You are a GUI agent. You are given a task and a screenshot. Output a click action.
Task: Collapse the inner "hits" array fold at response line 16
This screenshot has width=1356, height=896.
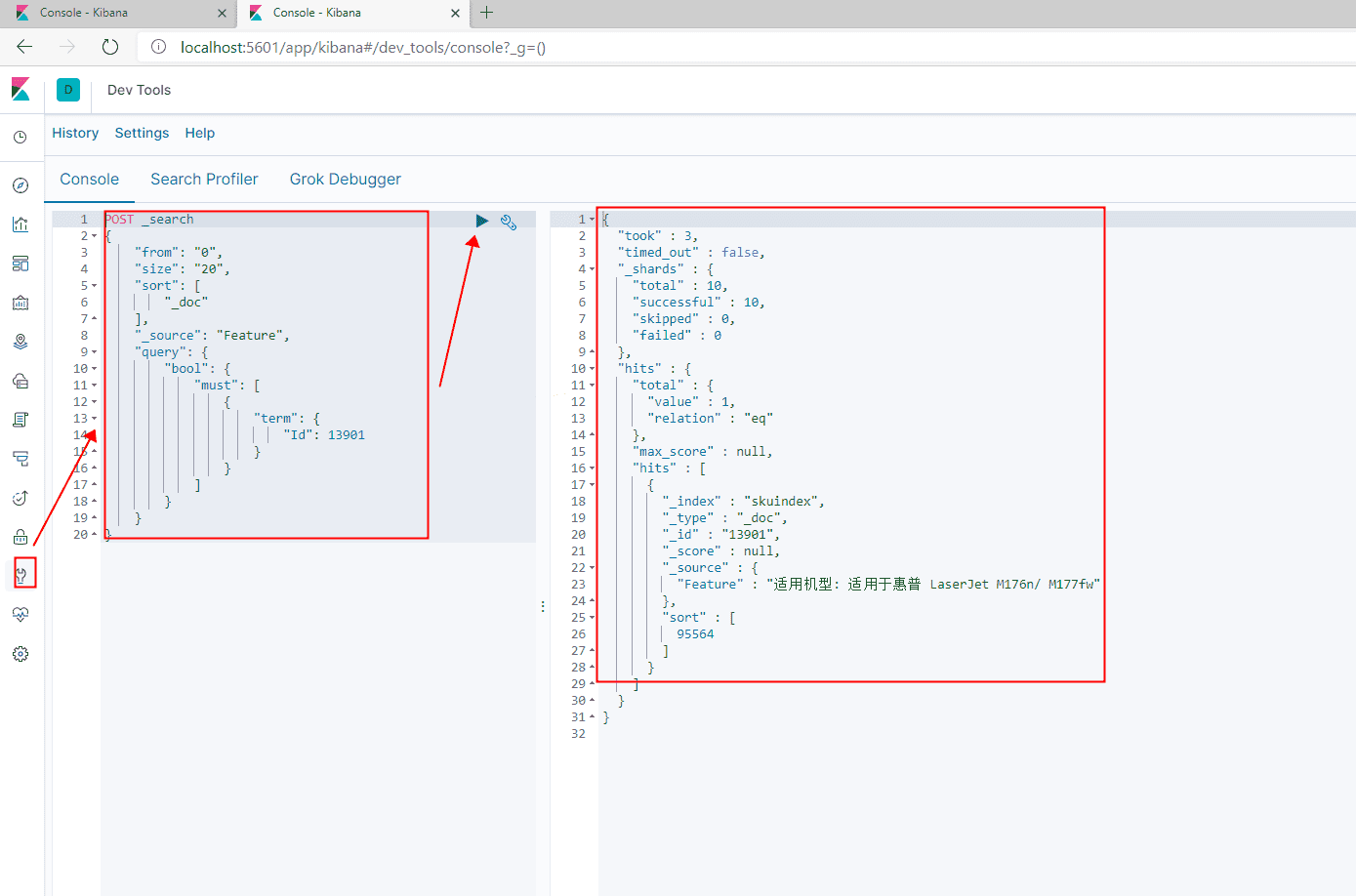point(593,468)
